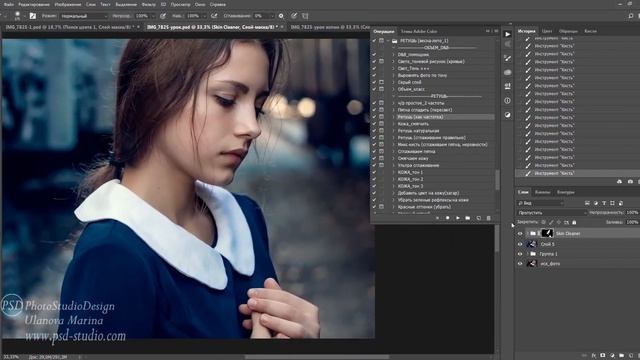Open brush blend mode dropdown Нормальный

[84, 16]
